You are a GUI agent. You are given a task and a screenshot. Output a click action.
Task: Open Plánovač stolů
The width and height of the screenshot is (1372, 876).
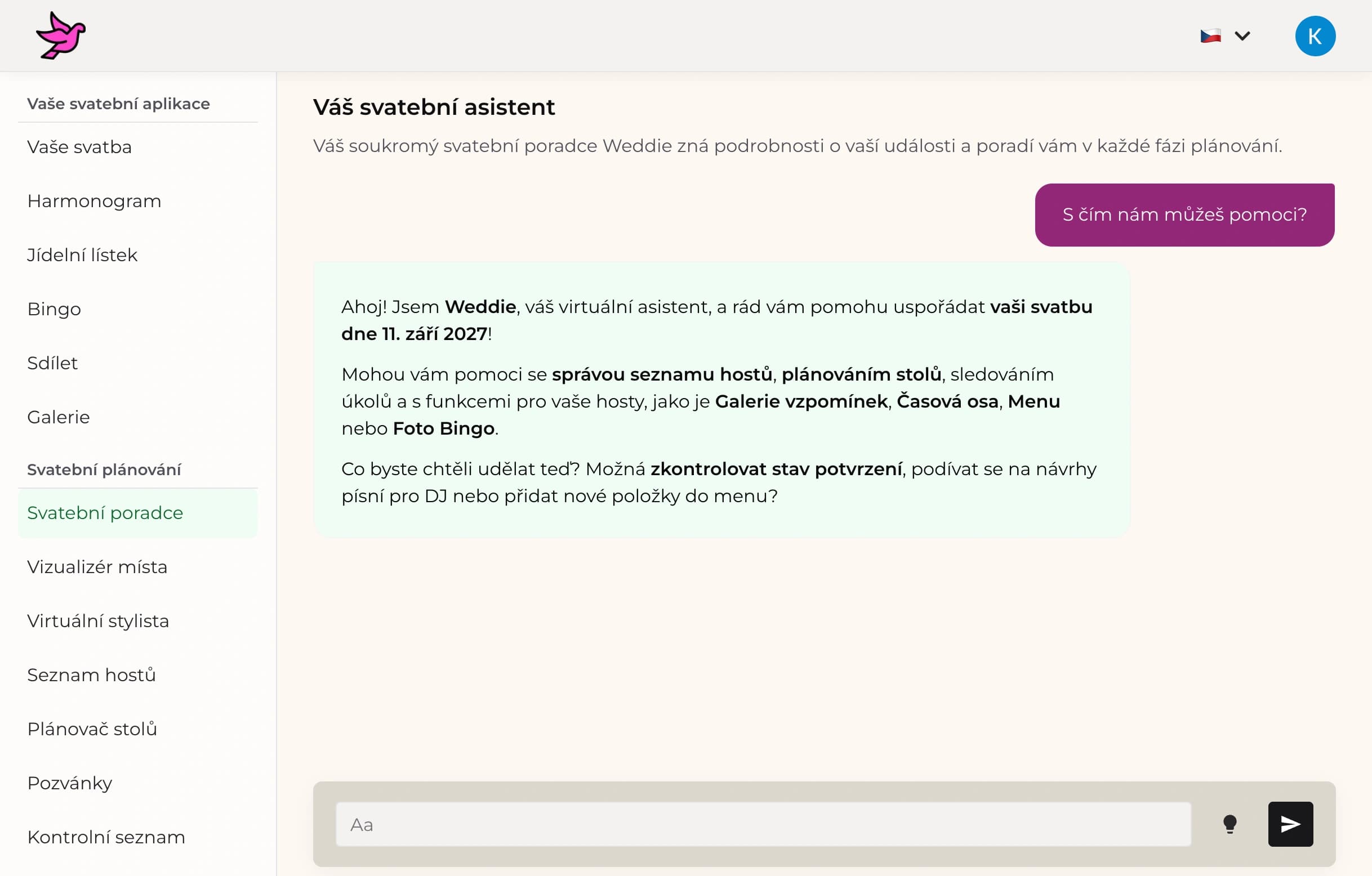click(x=92, y=729)
